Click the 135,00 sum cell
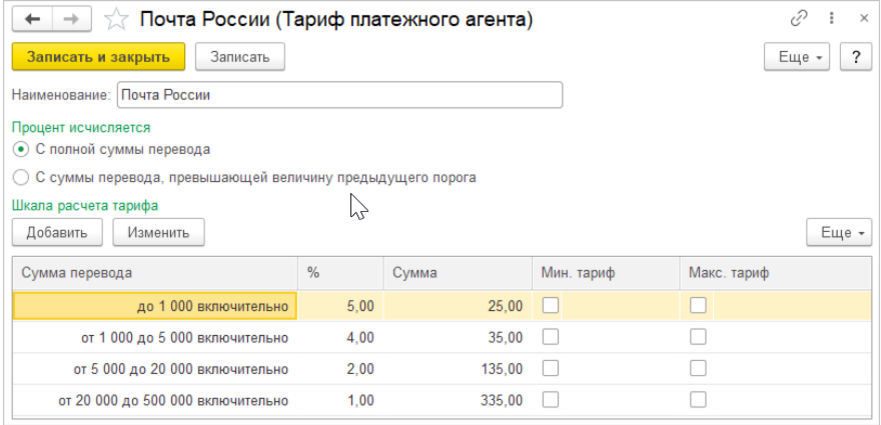Image resolution: width=881 pixels, height=425 pixels. pyautogui.click(x=458, y=369)
